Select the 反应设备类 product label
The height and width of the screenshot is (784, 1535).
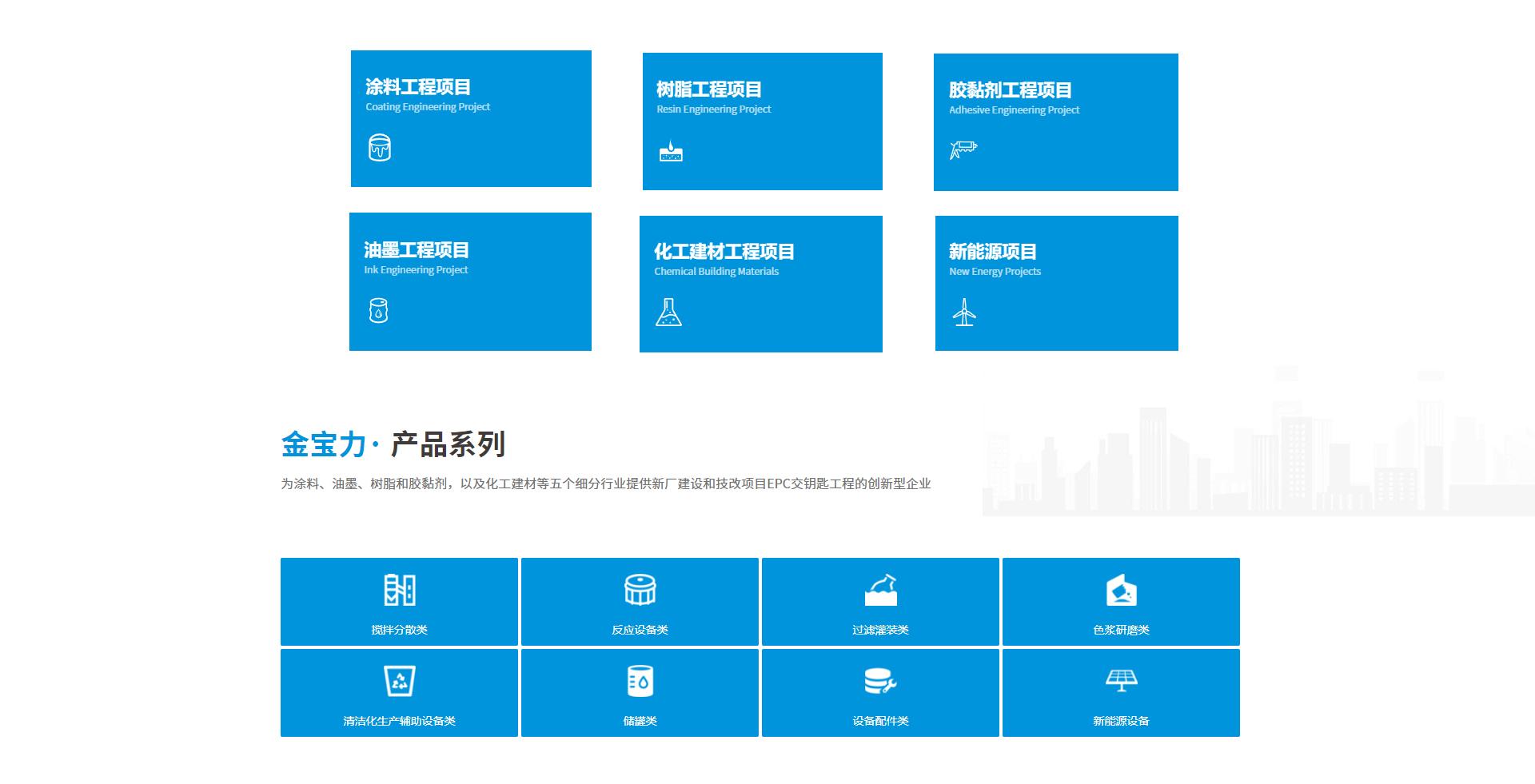pyautogui.click(x=640, y=630)
